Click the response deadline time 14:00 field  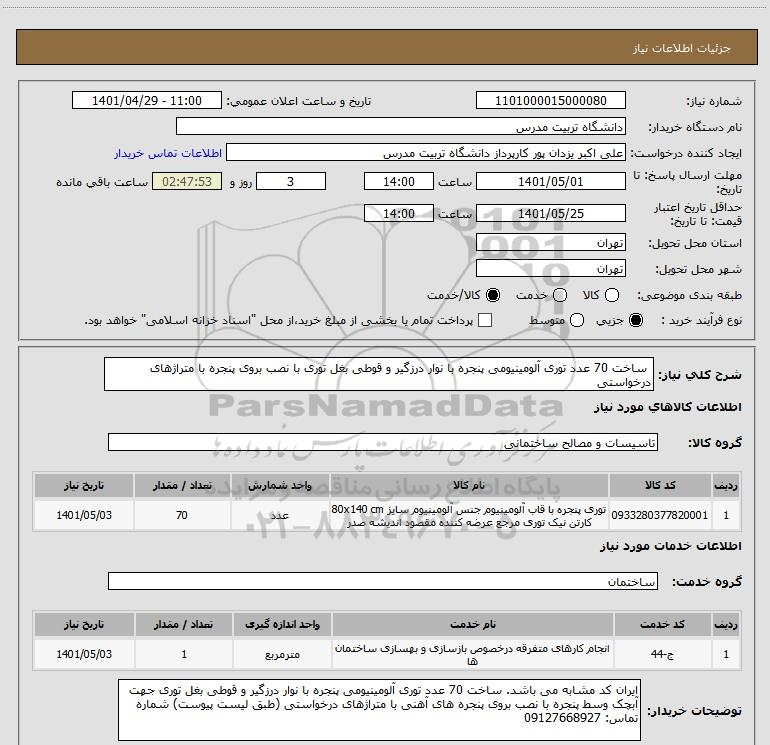coord(399,181)
